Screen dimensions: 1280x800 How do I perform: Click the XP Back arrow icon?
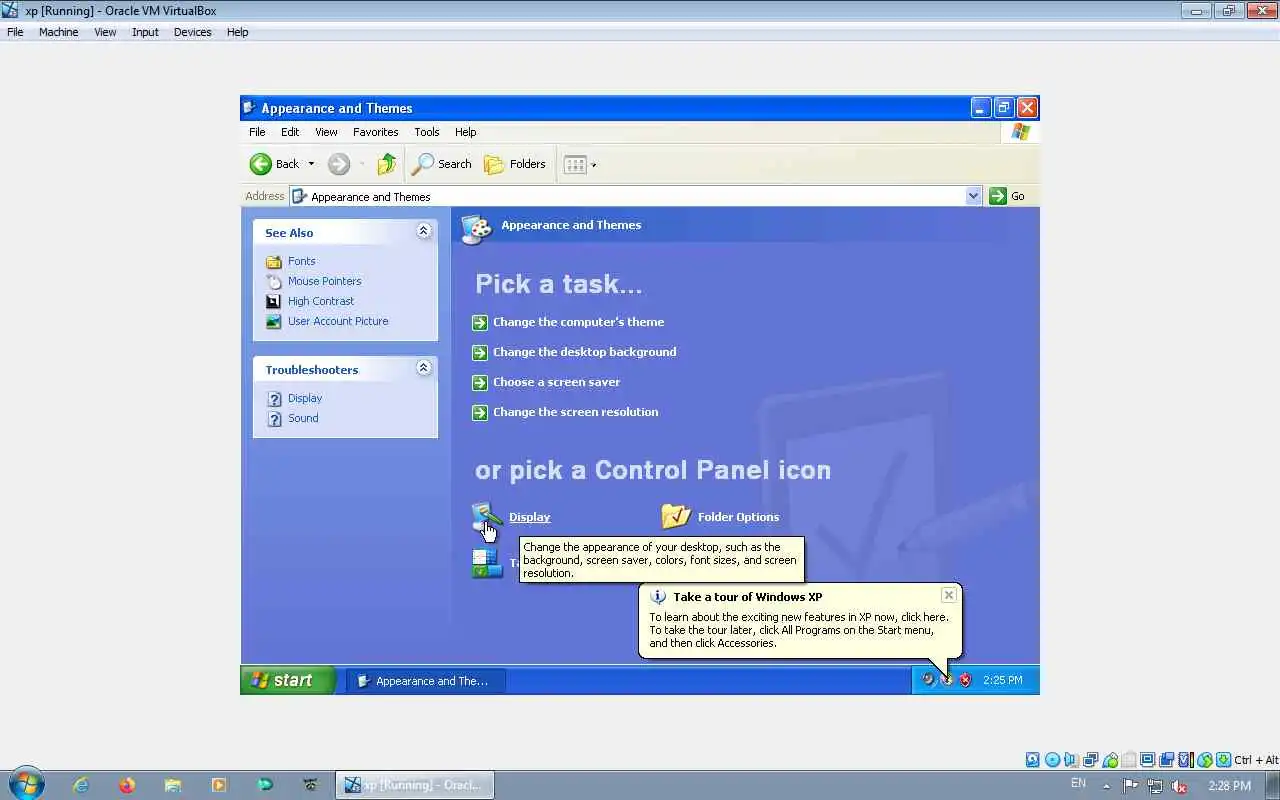click(261, 164)
